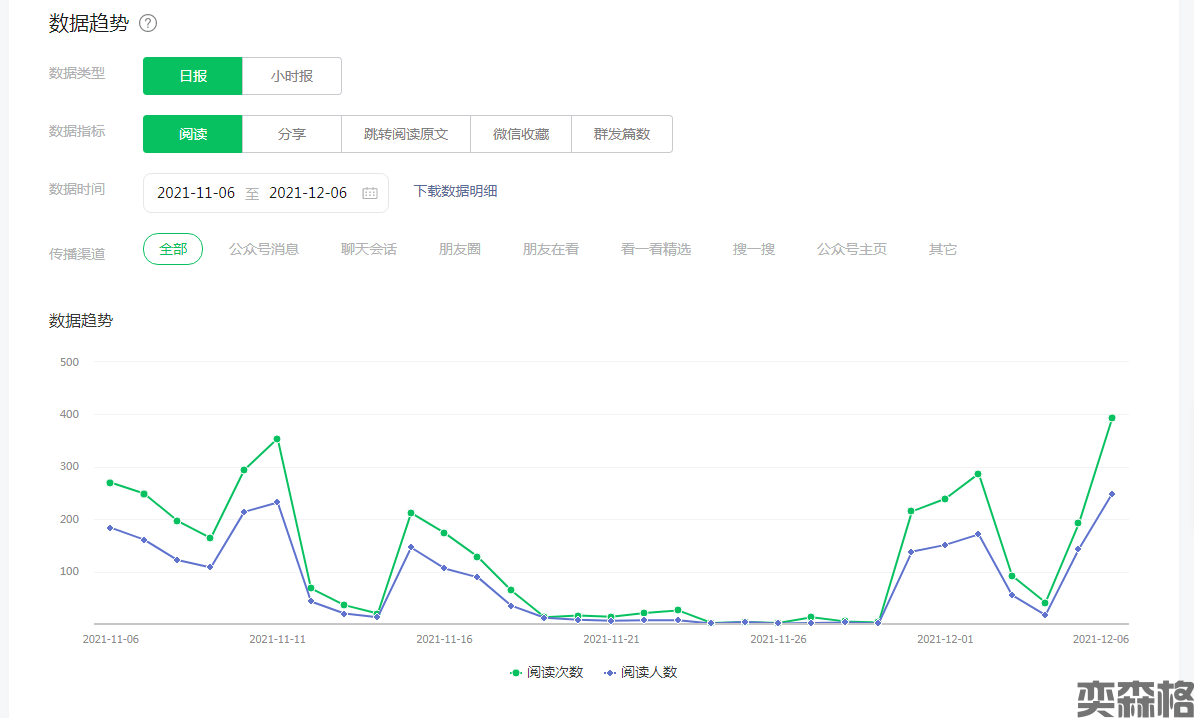Switch to 分享 metric tab
This screenshot has height=718, width=1194.
[x=292, y=134]
